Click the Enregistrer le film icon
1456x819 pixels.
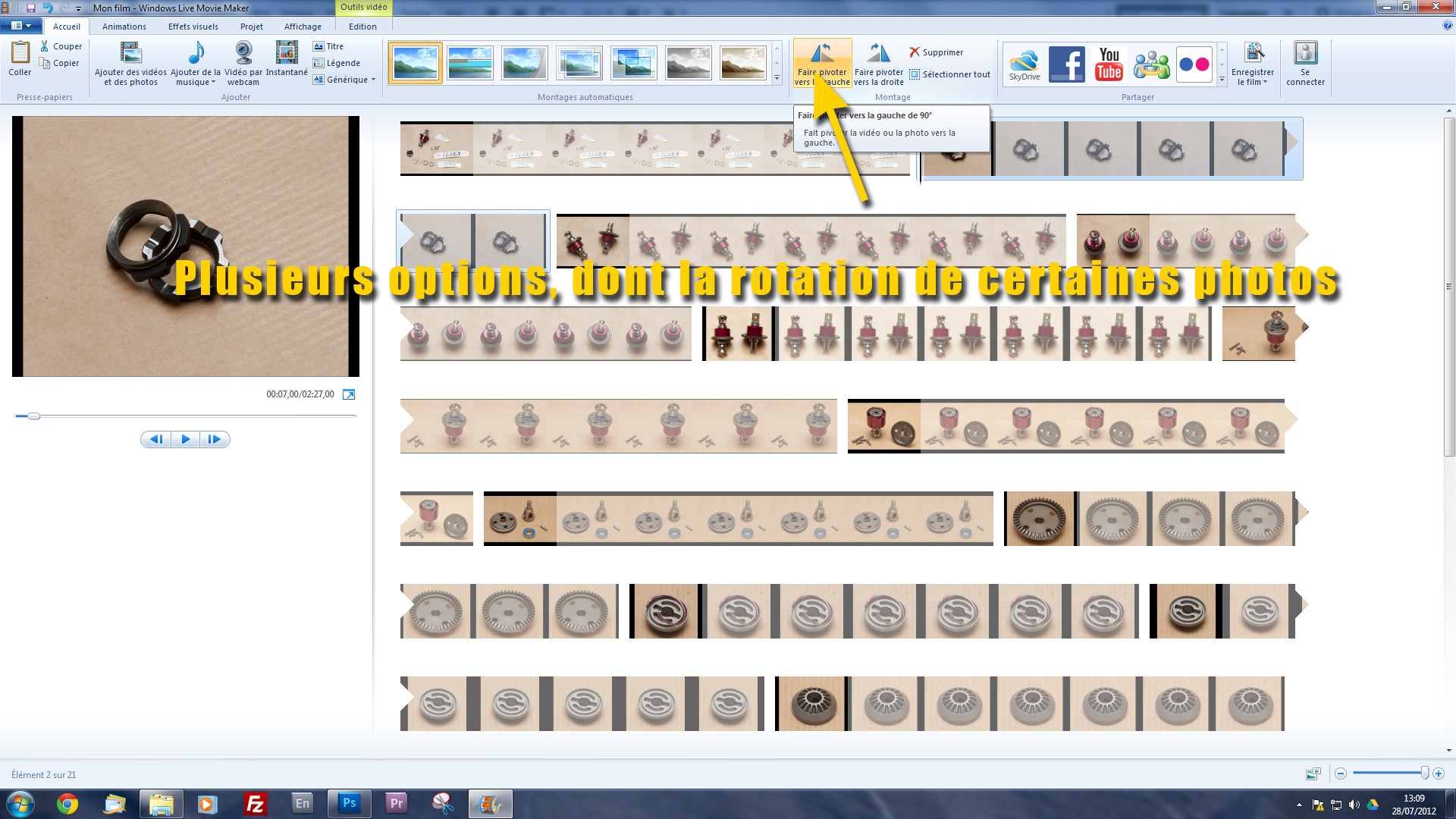pos(1253,55)
